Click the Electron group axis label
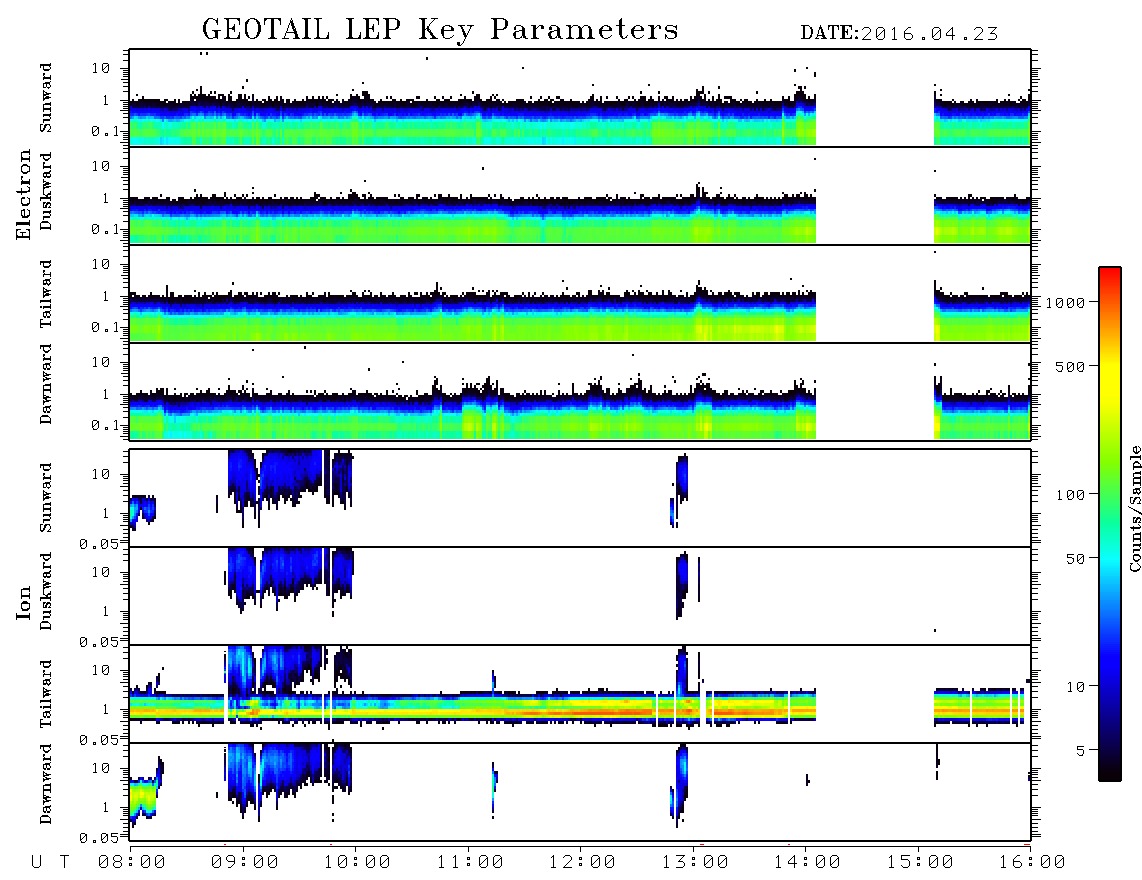Image resolution: width=1142 pixels, height=880 pixels. [x=23, y=194]
